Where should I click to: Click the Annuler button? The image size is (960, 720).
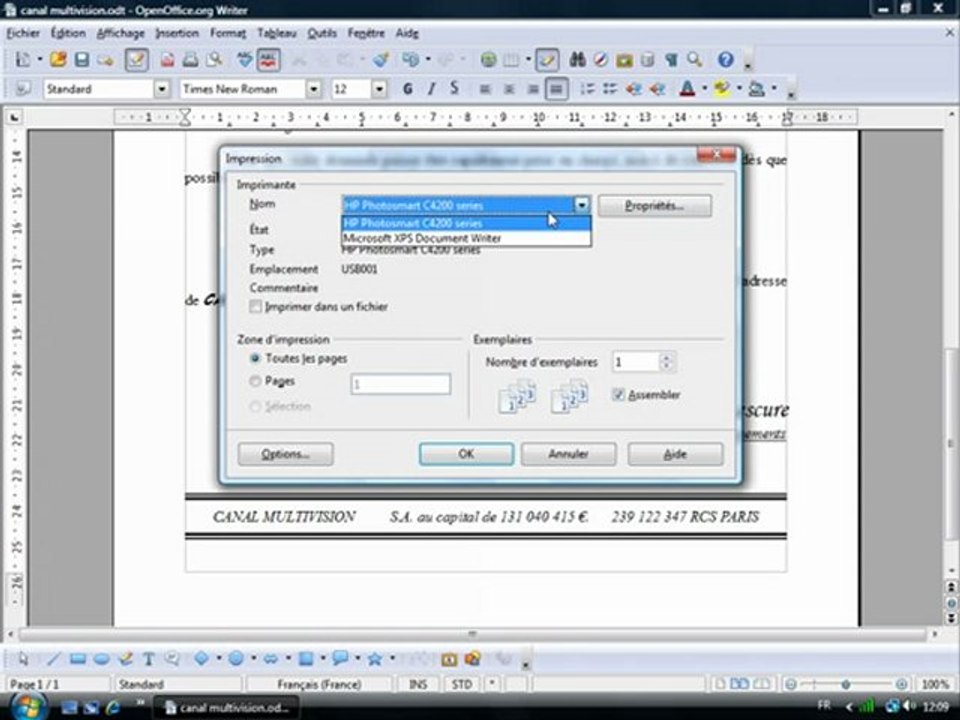(x=568, y=454)
